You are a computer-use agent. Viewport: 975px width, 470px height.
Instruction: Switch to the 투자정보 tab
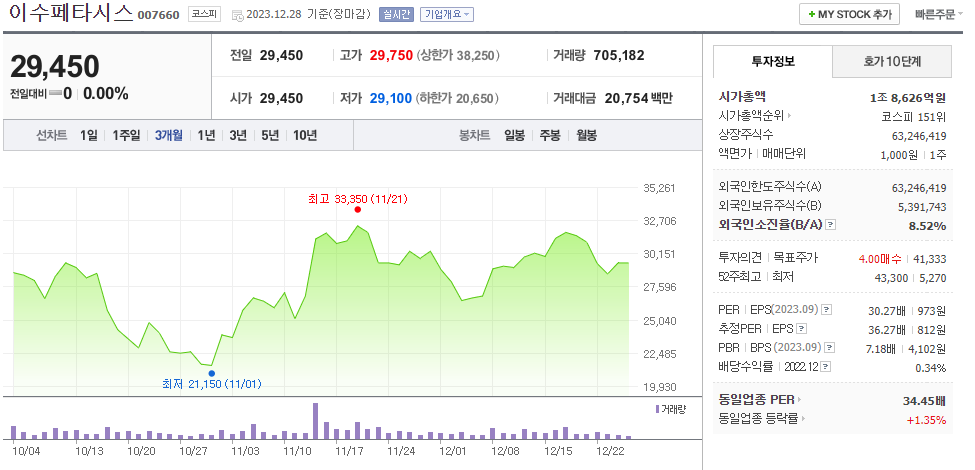coord(773,62)
